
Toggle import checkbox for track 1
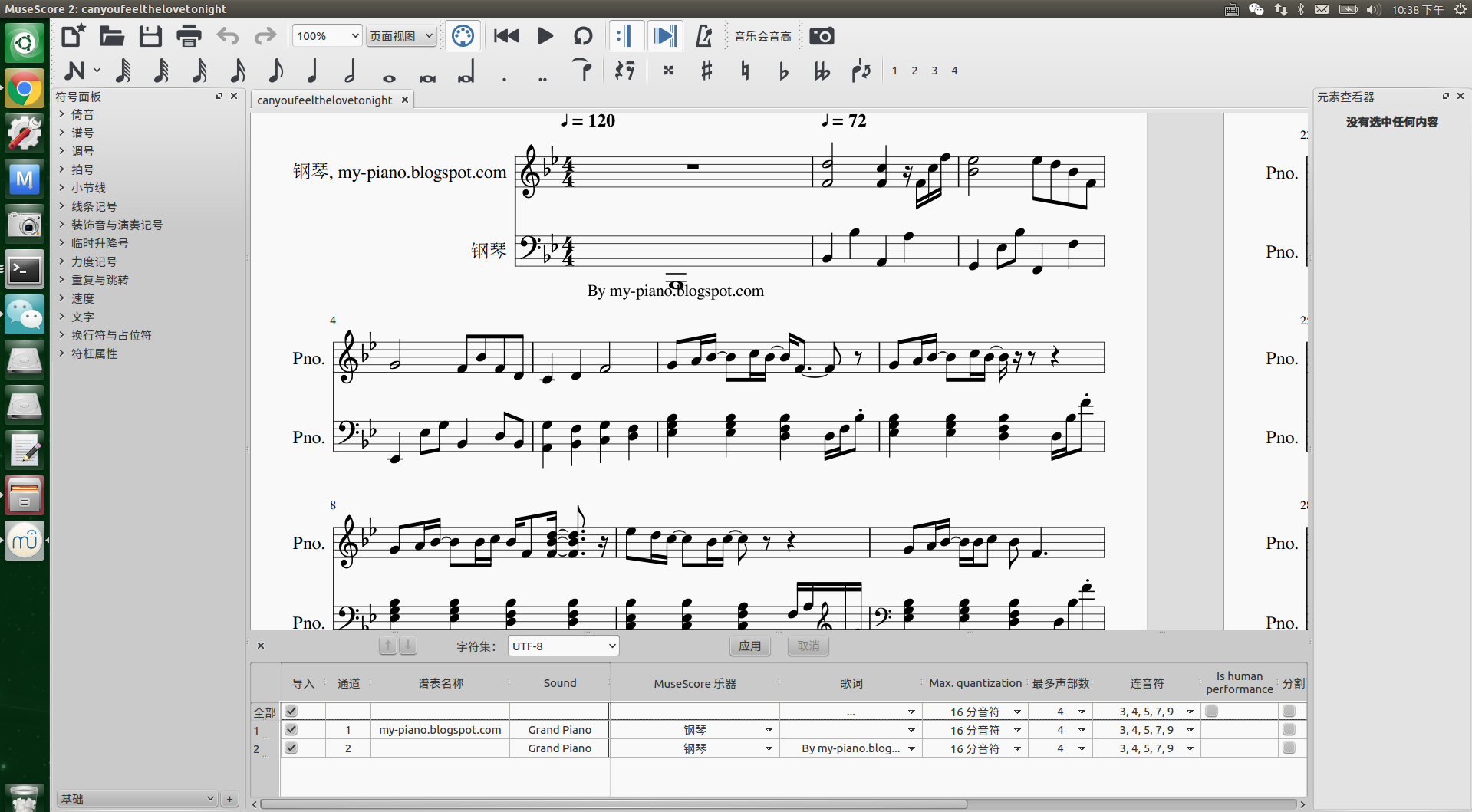click(x=291, y=729)
